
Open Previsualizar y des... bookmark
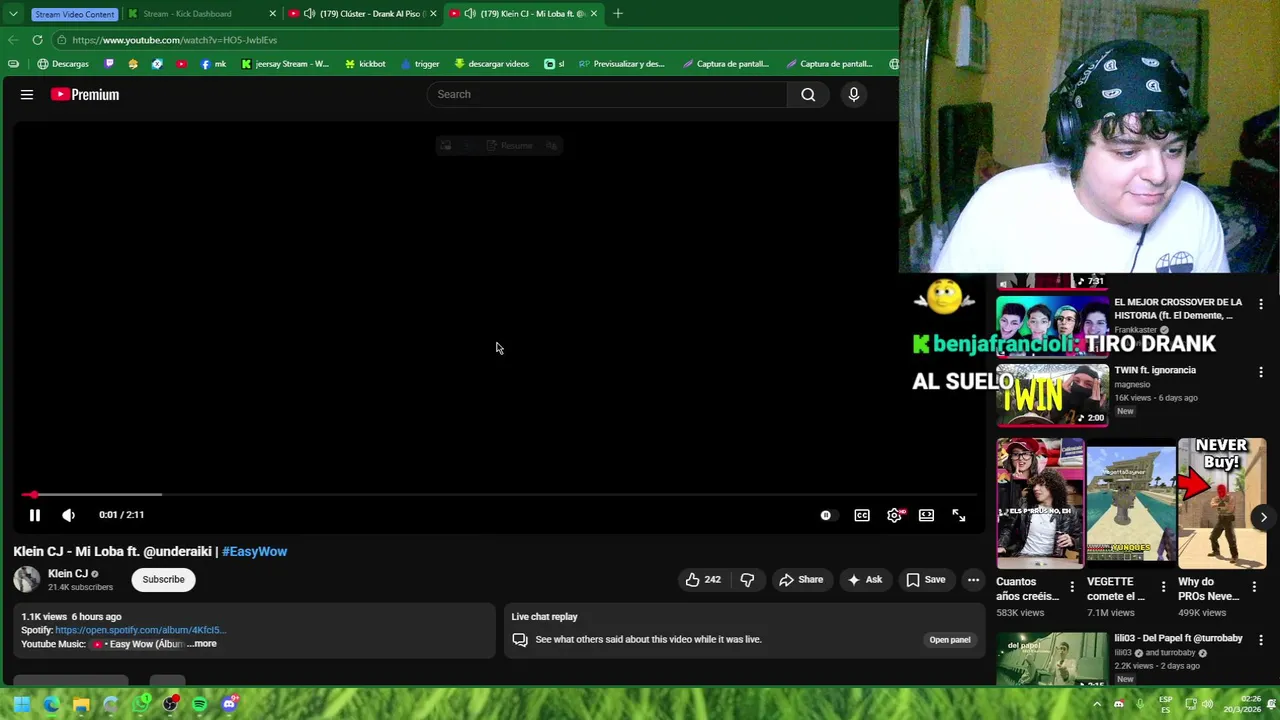[x=621, y=64]
